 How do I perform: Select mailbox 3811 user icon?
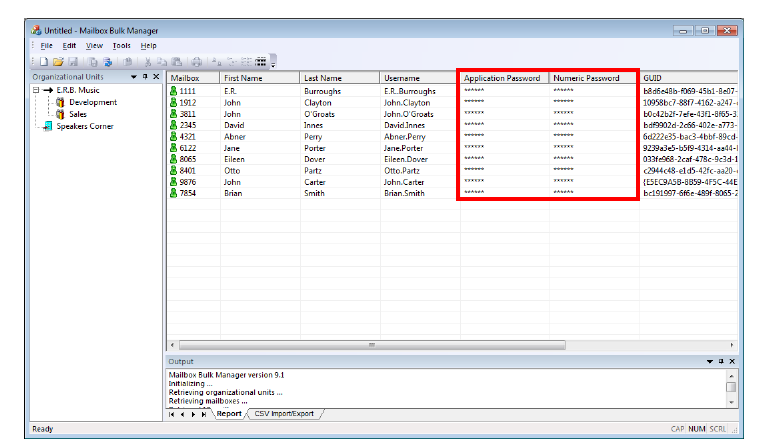(x=173, y=114)
